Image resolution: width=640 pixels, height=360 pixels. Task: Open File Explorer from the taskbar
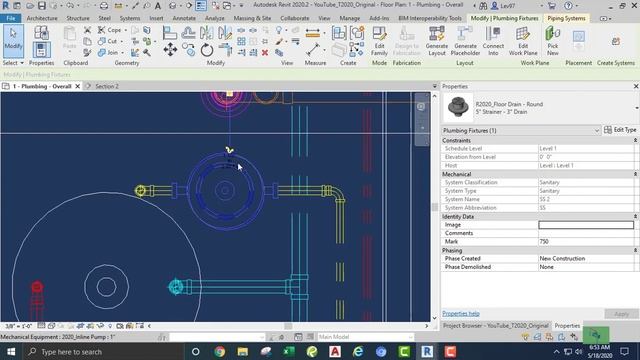(x=243, y=351)
